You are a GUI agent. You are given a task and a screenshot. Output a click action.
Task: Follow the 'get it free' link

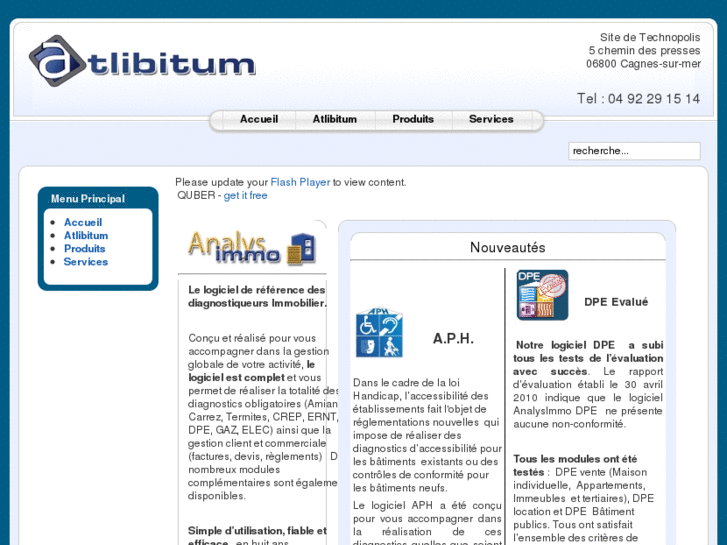pos(245,195)
